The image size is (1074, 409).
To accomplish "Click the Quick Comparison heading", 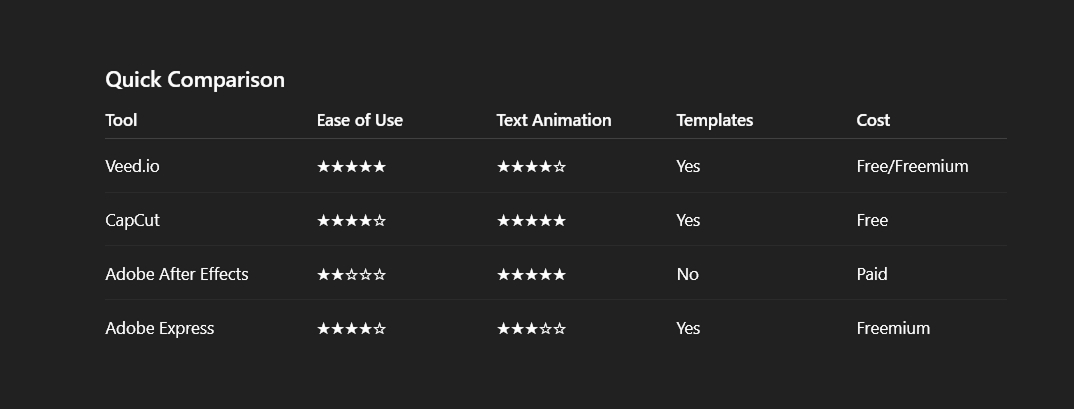I will (195, 80).
